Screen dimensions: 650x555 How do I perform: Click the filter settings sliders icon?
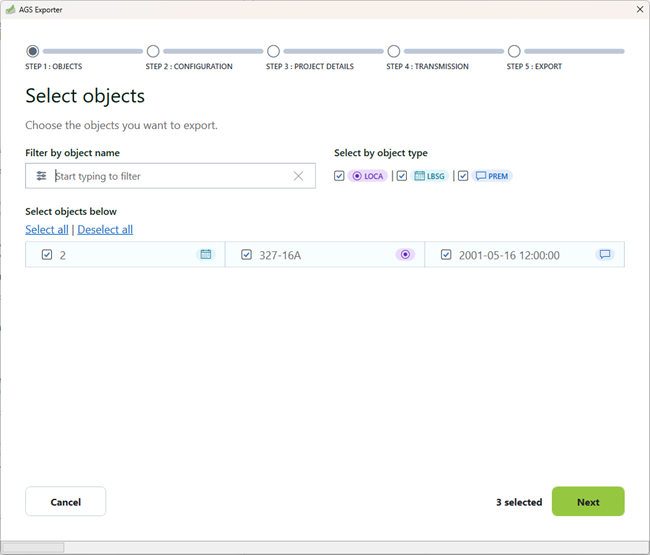coord(41,176)
